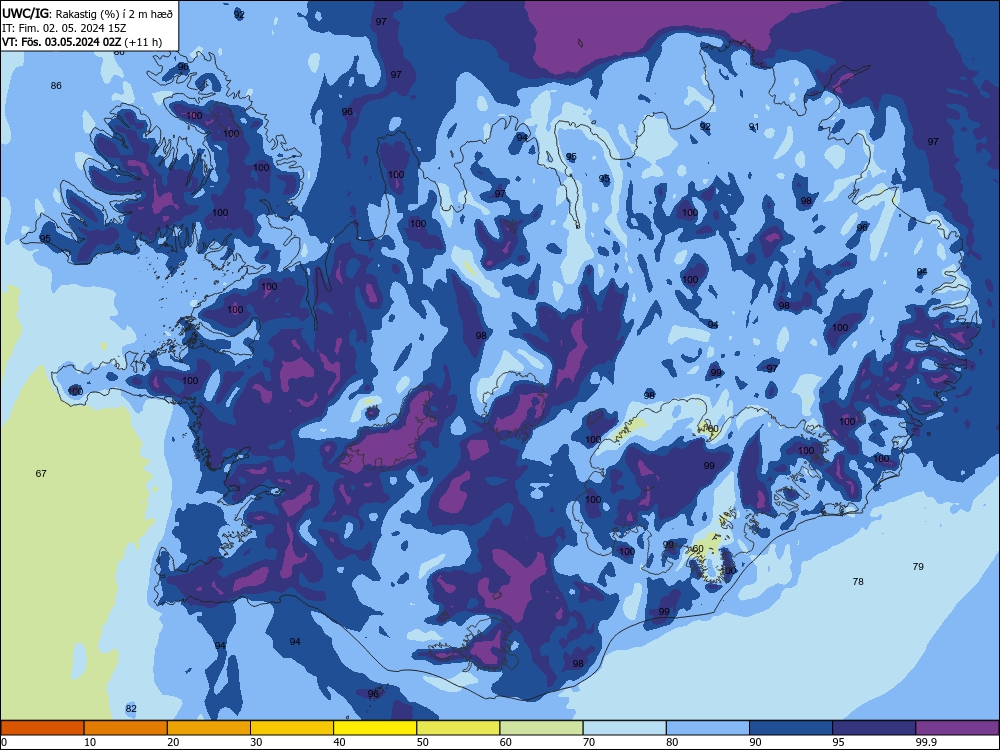Pick the dark indigo 95–99.9 legend swatch
The height and width of the screenshot is (750, 1000).
pyautogui.click(x=874, y=728)
